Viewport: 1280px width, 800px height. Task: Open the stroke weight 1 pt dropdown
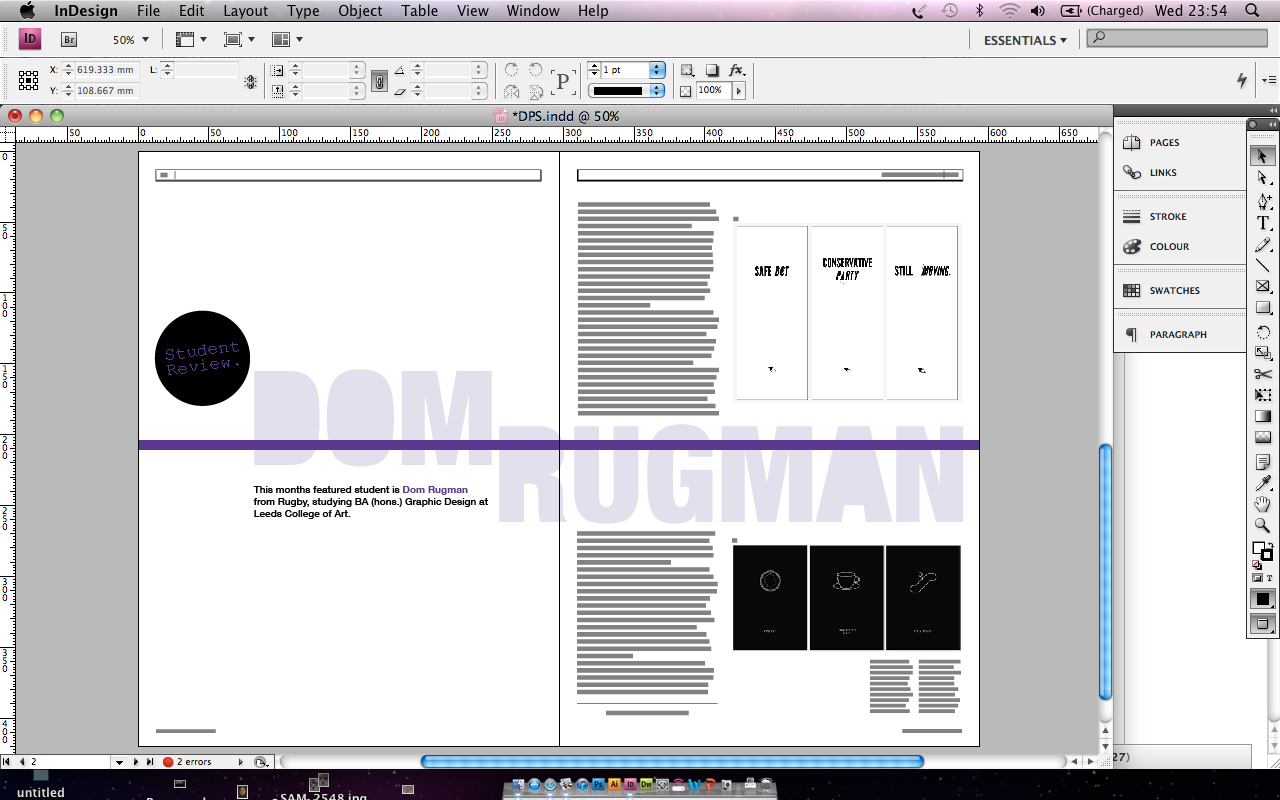[x=657, y=70]
